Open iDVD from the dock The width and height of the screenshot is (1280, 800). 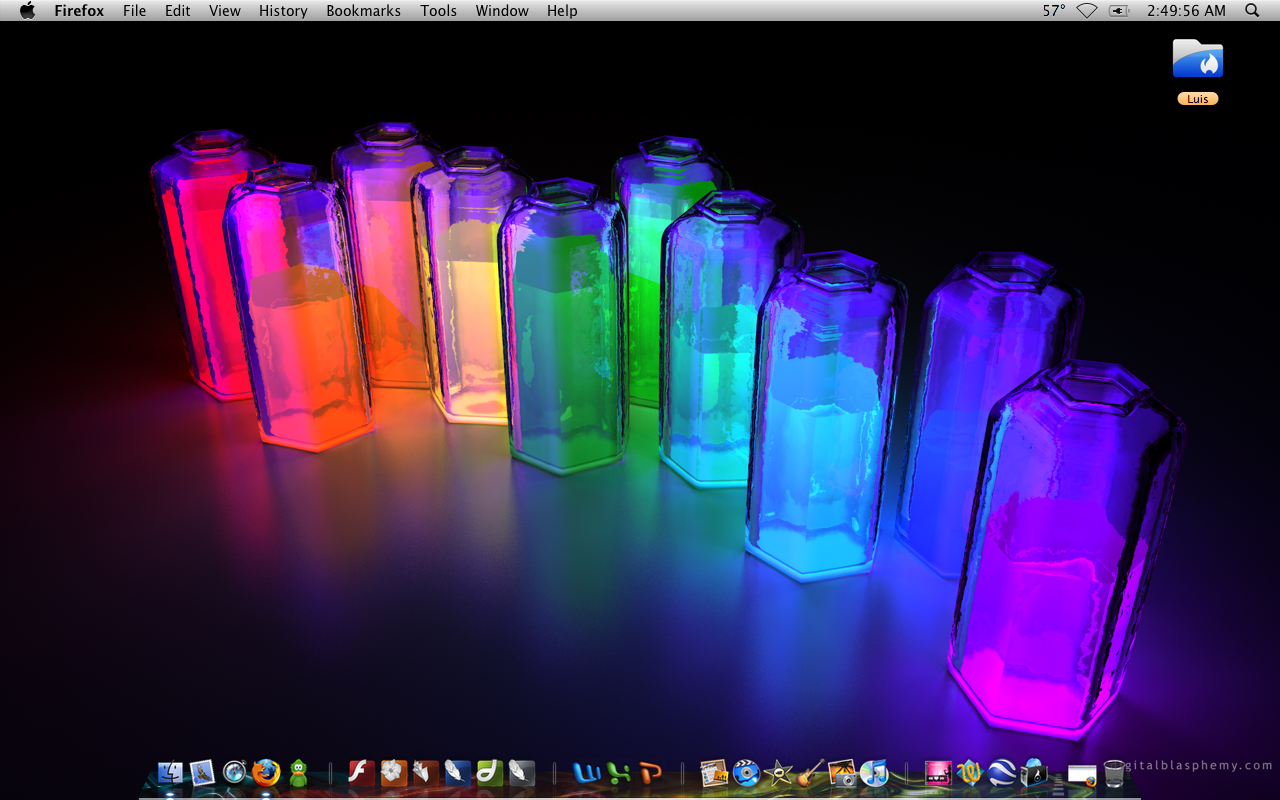[x=746, y=773]
